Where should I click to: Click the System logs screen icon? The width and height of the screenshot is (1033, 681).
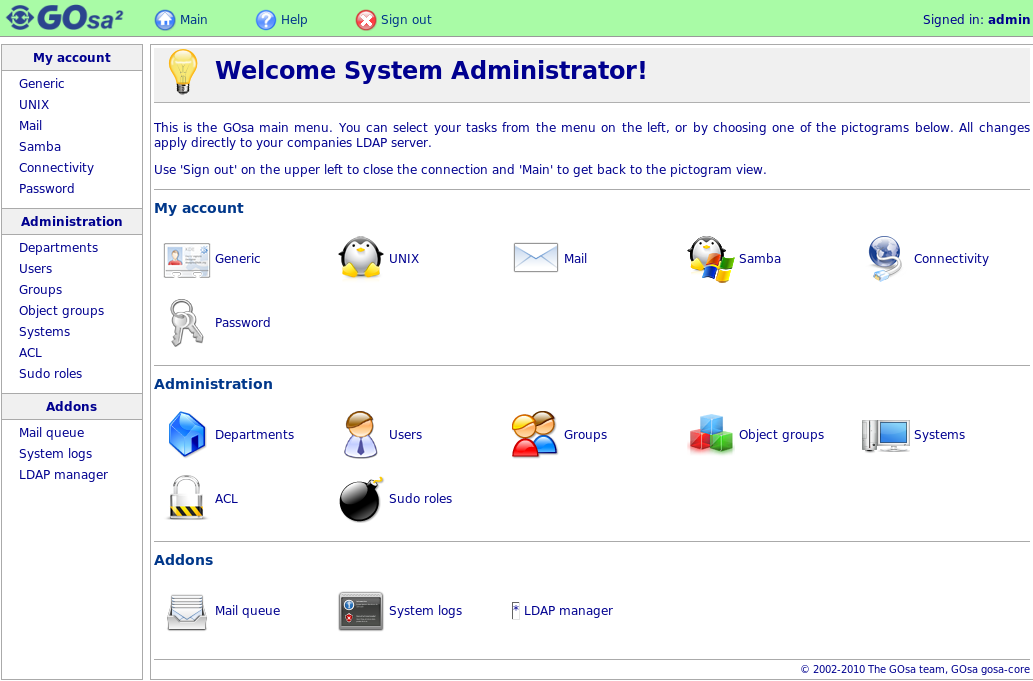tap(361, 611)
